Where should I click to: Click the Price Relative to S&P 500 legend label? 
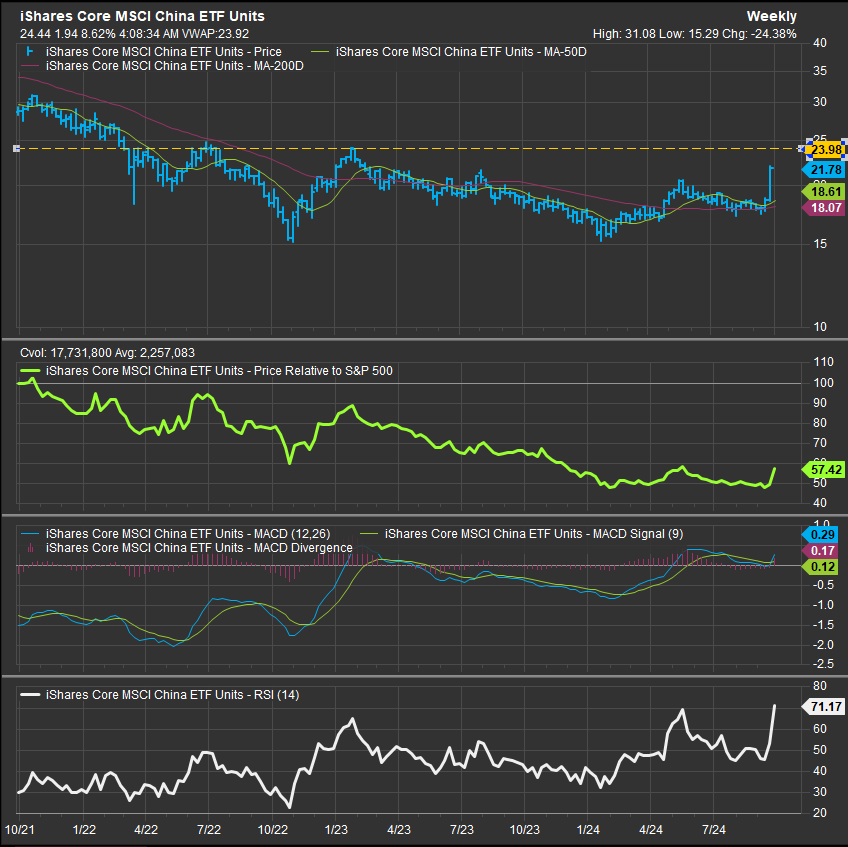click(x=219, y=371)
